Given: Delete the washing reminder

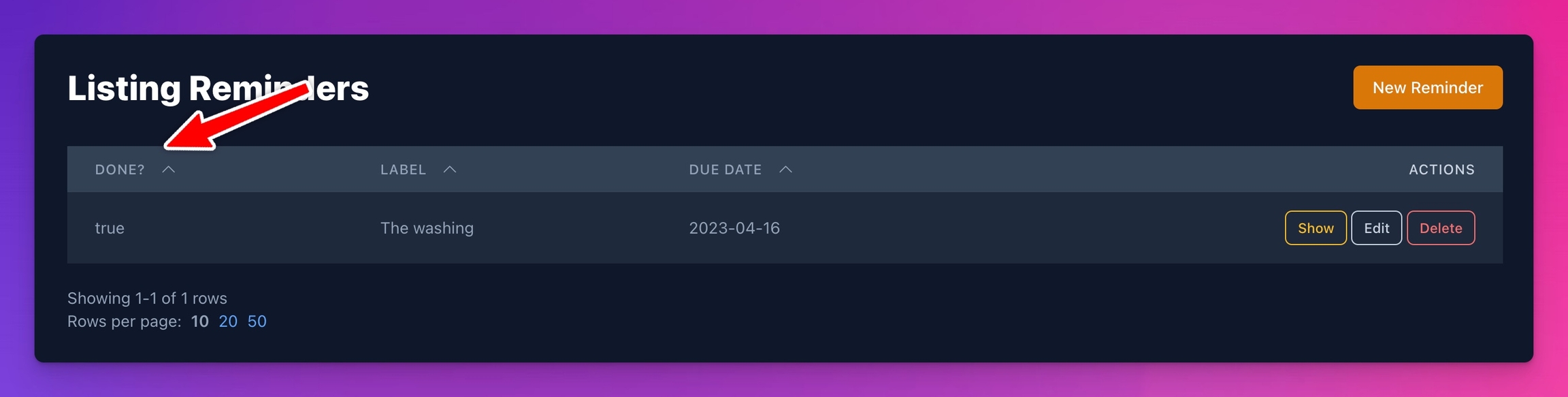Looking at the screenshot, I should click(1440, 228).
